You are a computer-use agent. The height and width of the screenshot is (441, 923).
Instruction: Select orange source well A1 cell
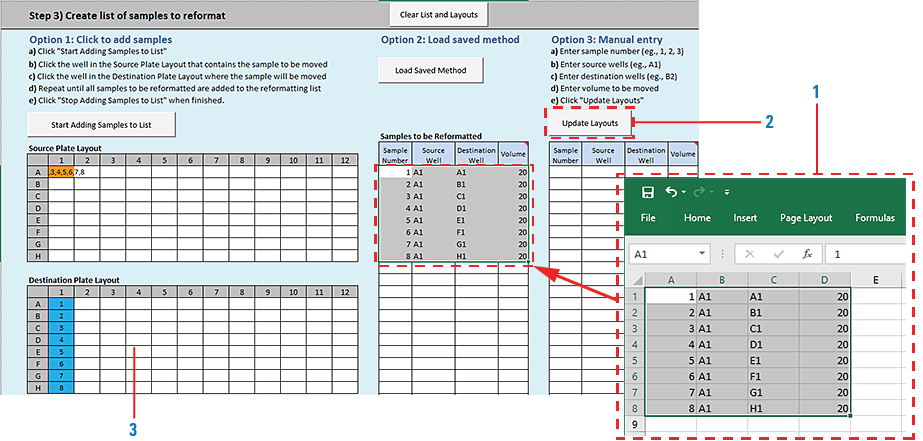pyautogui.click(x=61, y=172)
